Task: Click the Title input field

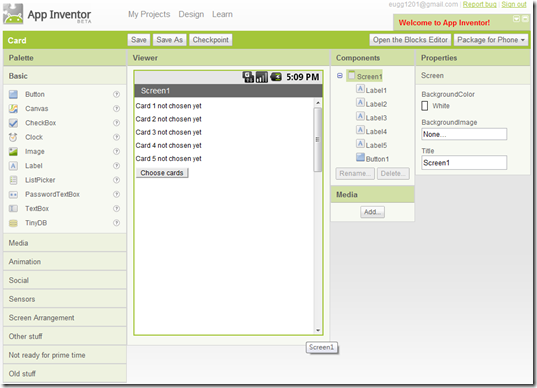Action: 464,163
